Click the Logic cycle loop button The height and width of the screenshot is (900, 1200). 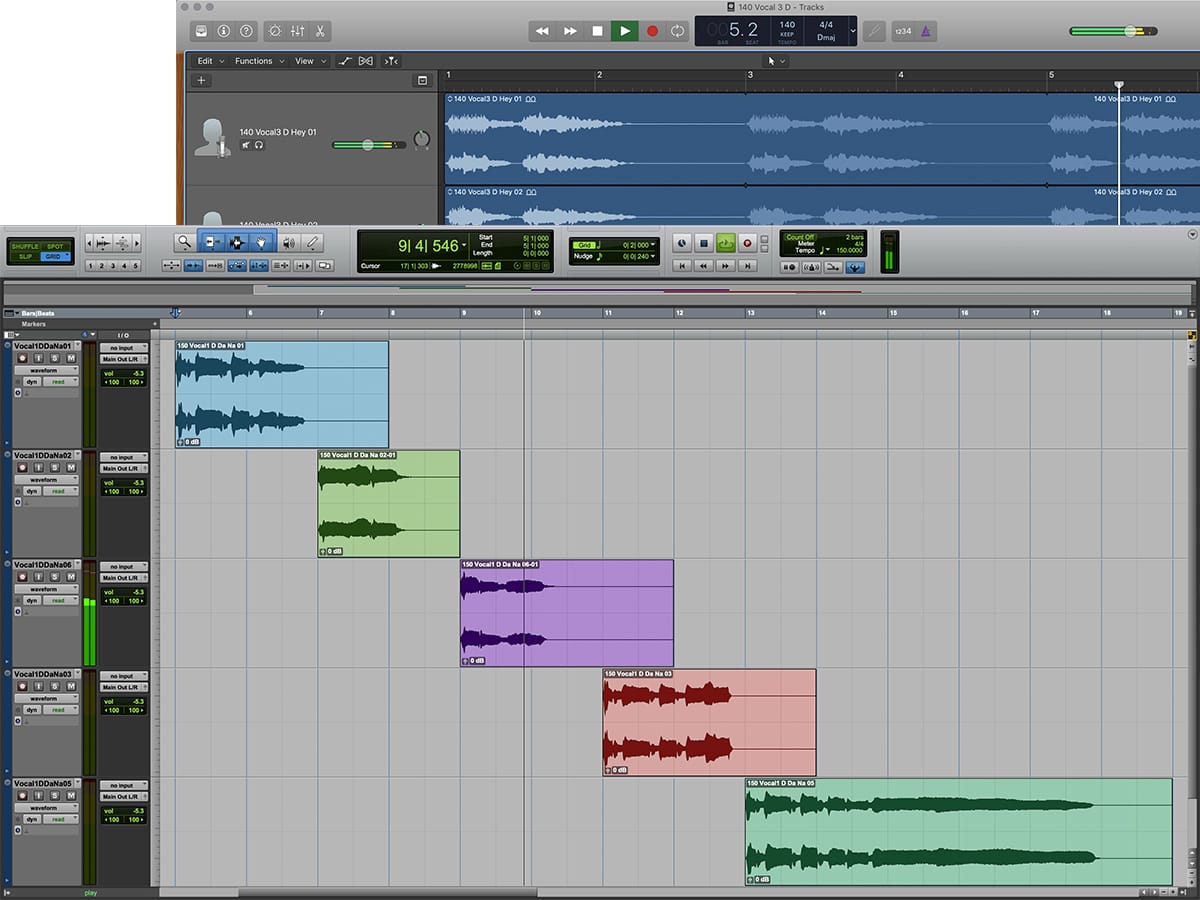coord(678,31)
